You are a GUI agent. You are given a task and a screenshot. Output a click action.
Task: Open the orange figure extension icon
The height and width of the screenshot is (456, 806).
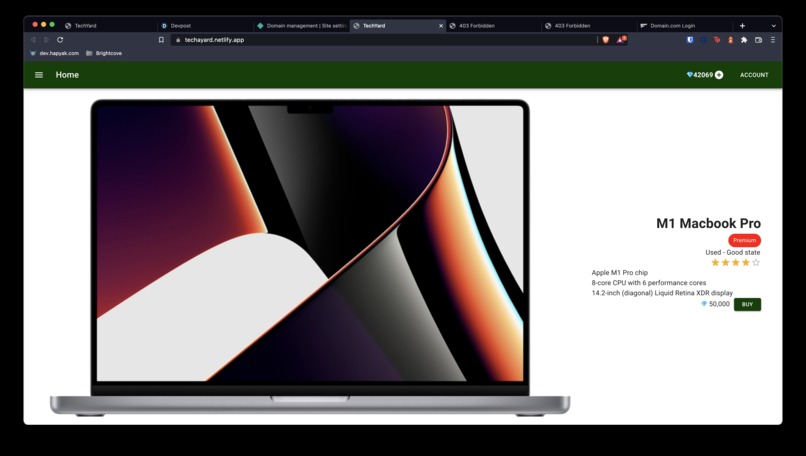point(730,40)
